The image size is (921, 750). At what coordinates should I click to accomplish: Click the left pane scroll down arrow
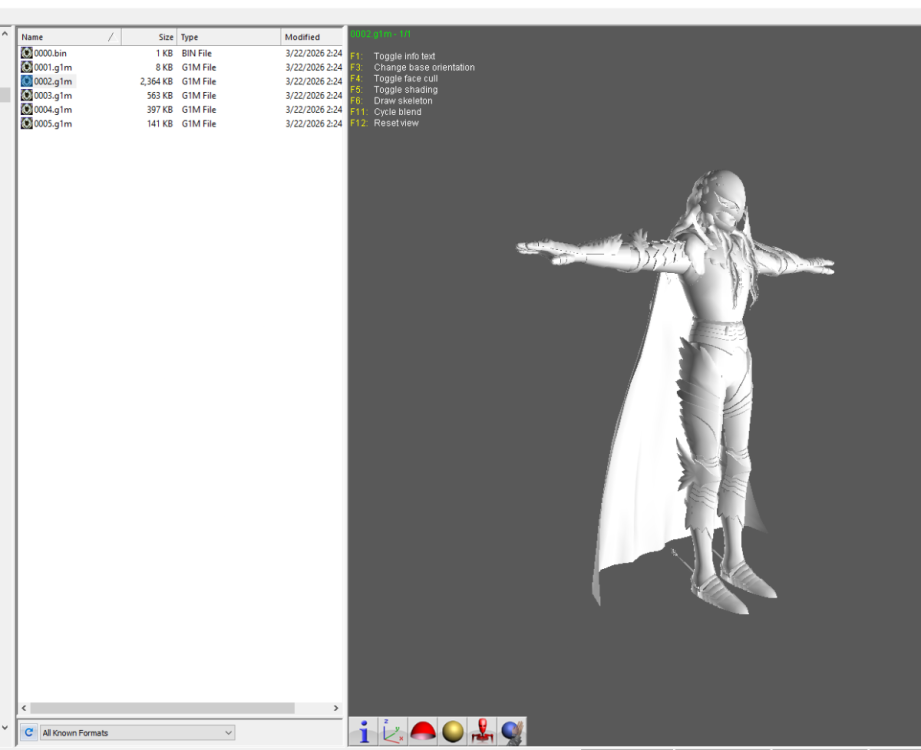pos(5,728)
